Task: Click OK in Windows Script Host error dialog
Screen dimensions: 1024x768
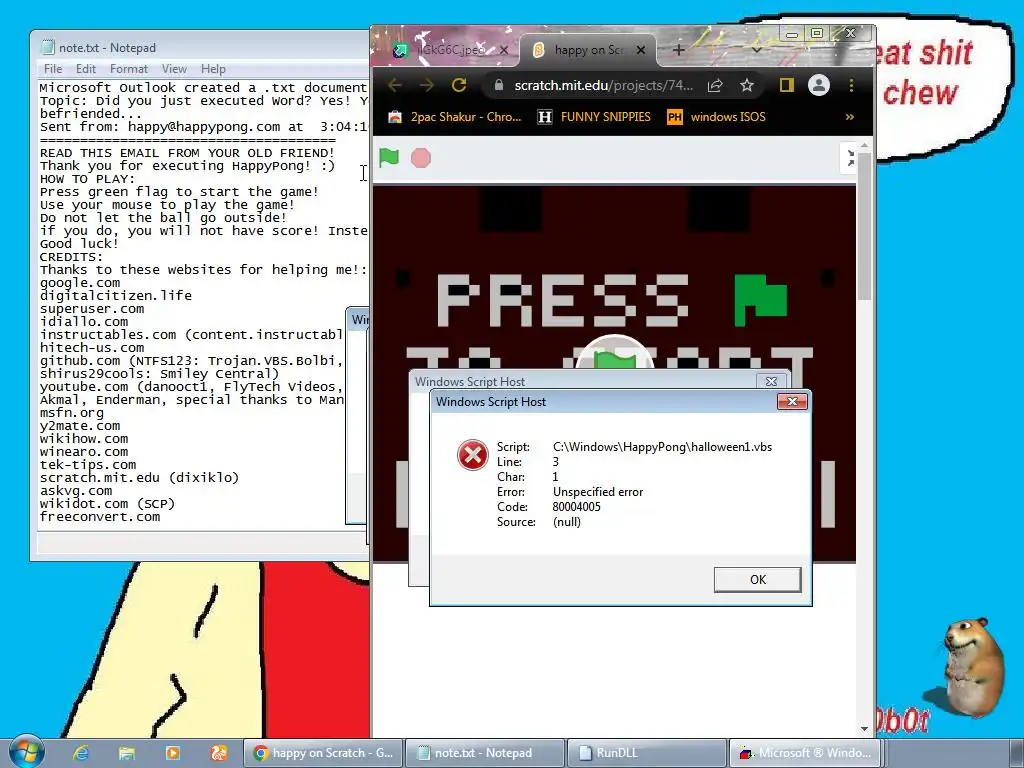Action: pyautogui.click(x=757, y=579)
